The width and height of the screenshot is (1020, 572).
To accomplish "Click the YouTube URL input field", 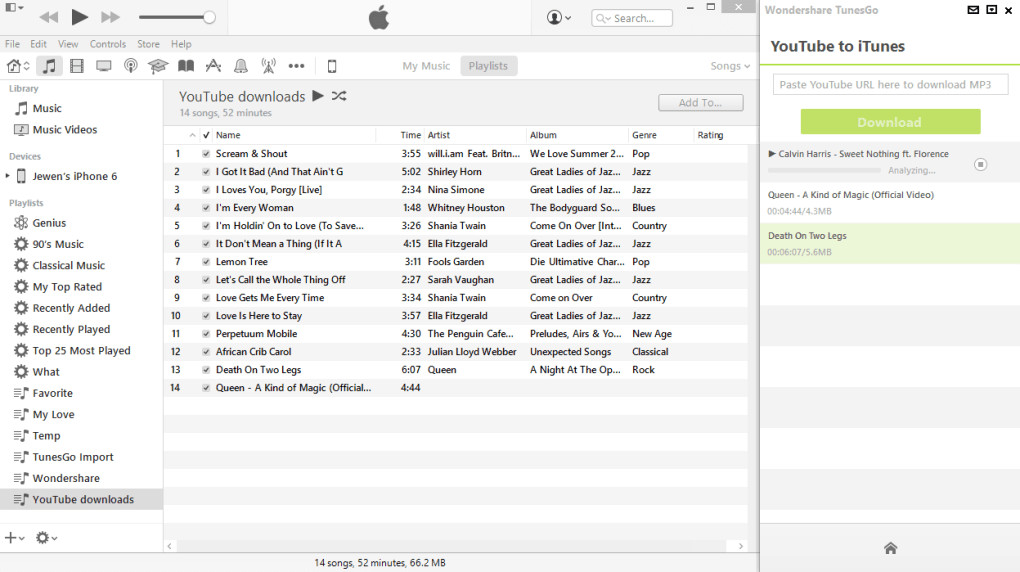I will tap(890, 85).
